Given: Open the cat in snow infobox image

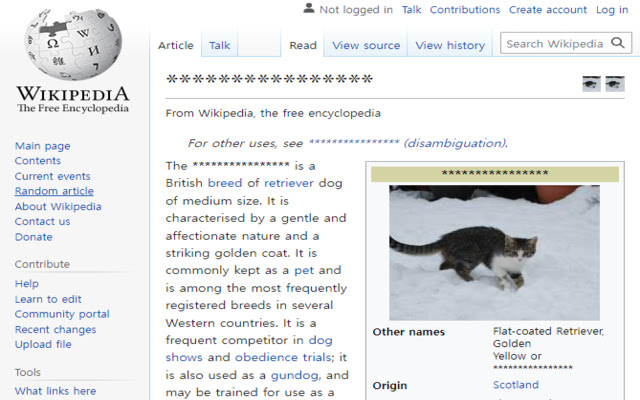Looking at the screenshot, I should click(x=494, y=253).
